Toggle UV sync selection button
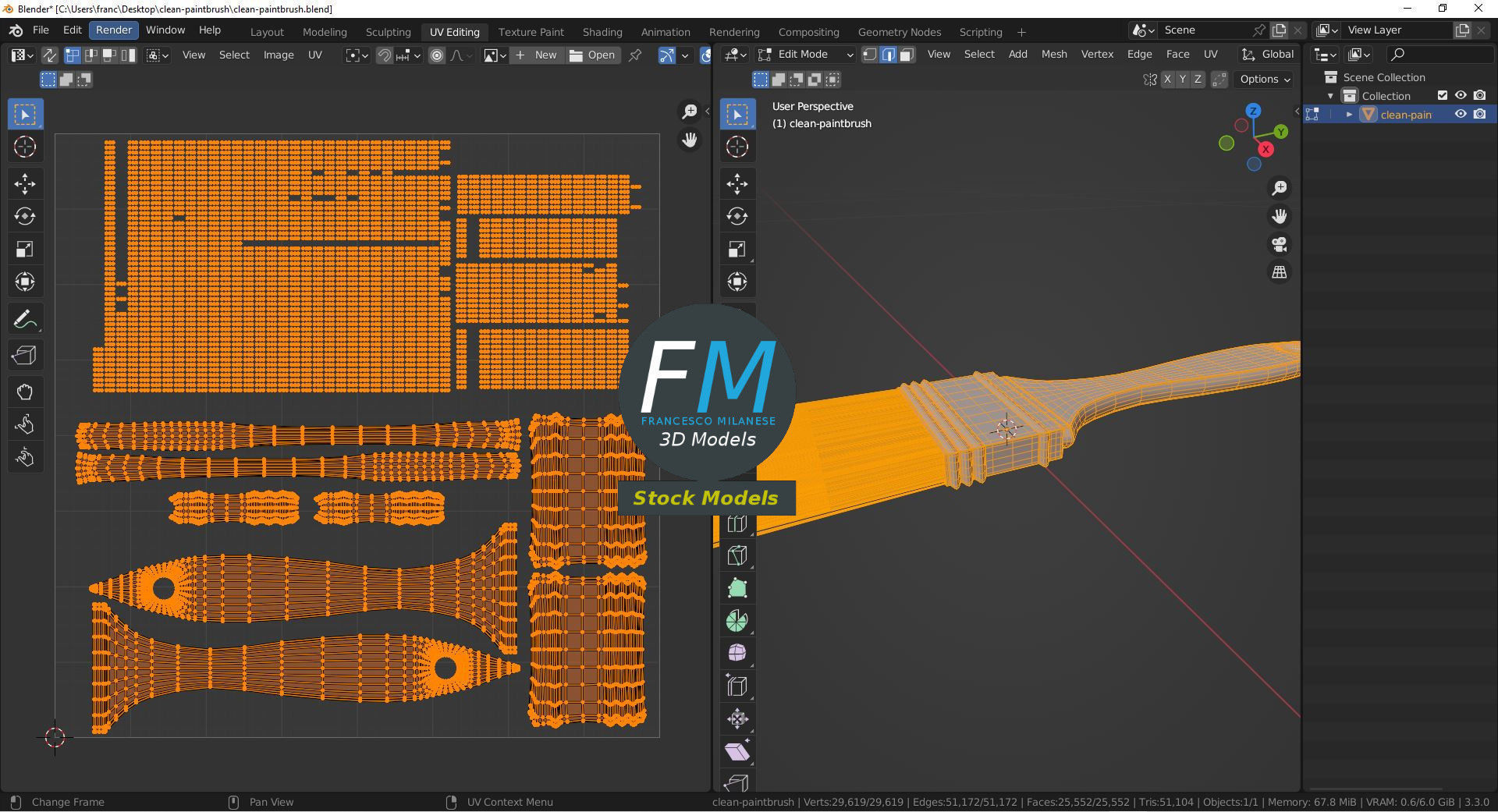Image resolution: width=1498 pixels, height=812 pixels. [x=49, y=55]
